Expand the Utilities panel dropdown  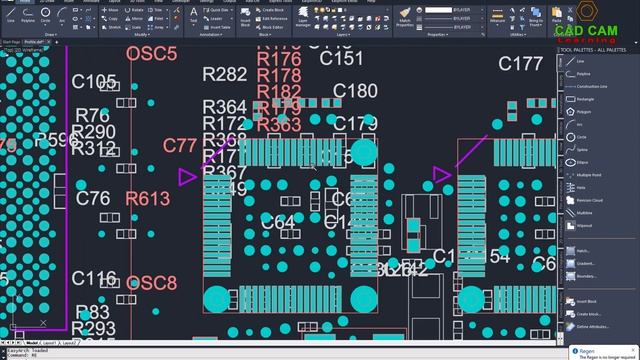(x=517, y=35)
